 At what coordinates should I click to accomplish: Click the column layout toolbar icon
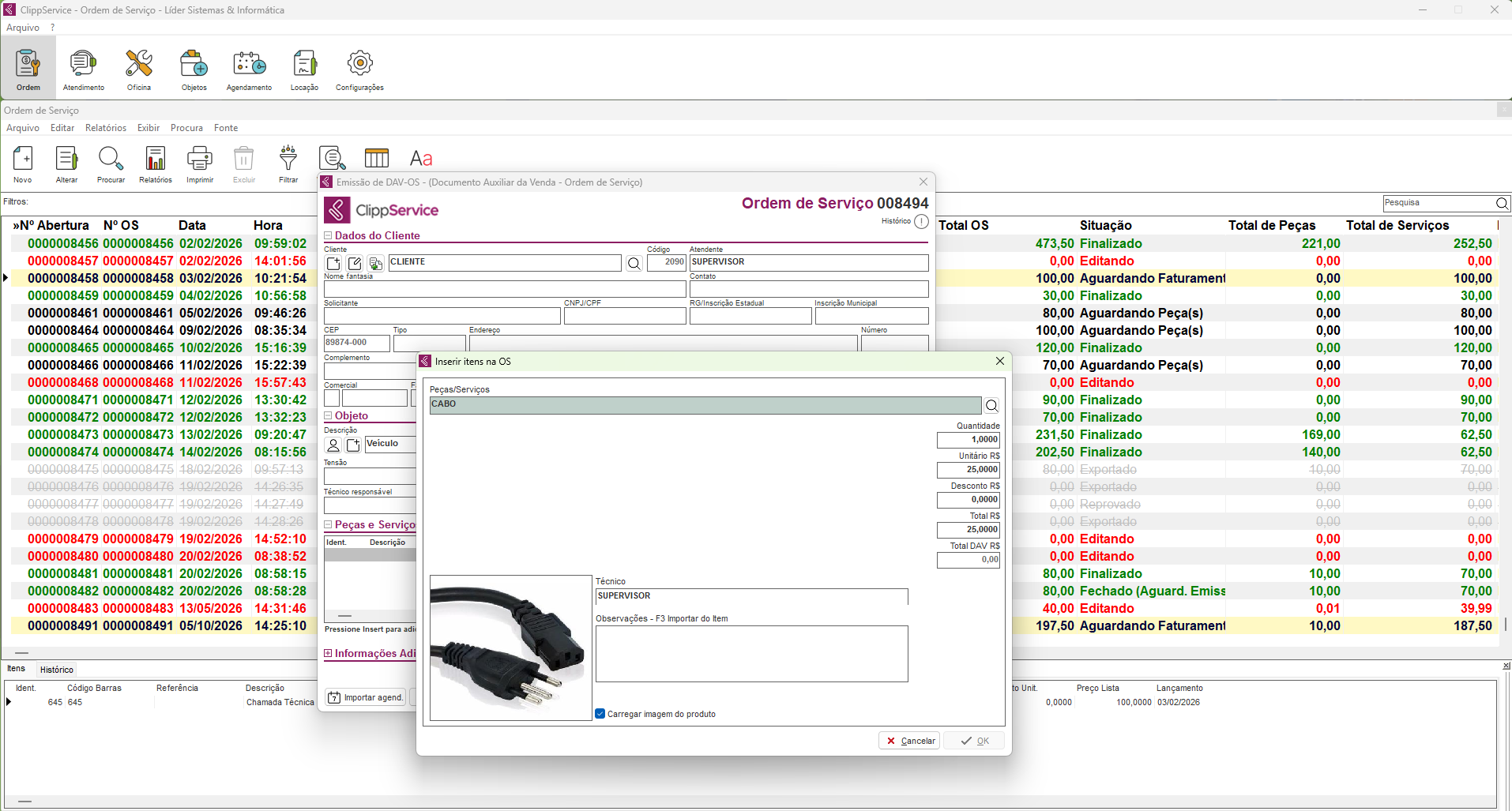pyautogui.click(x=377, y=158)
